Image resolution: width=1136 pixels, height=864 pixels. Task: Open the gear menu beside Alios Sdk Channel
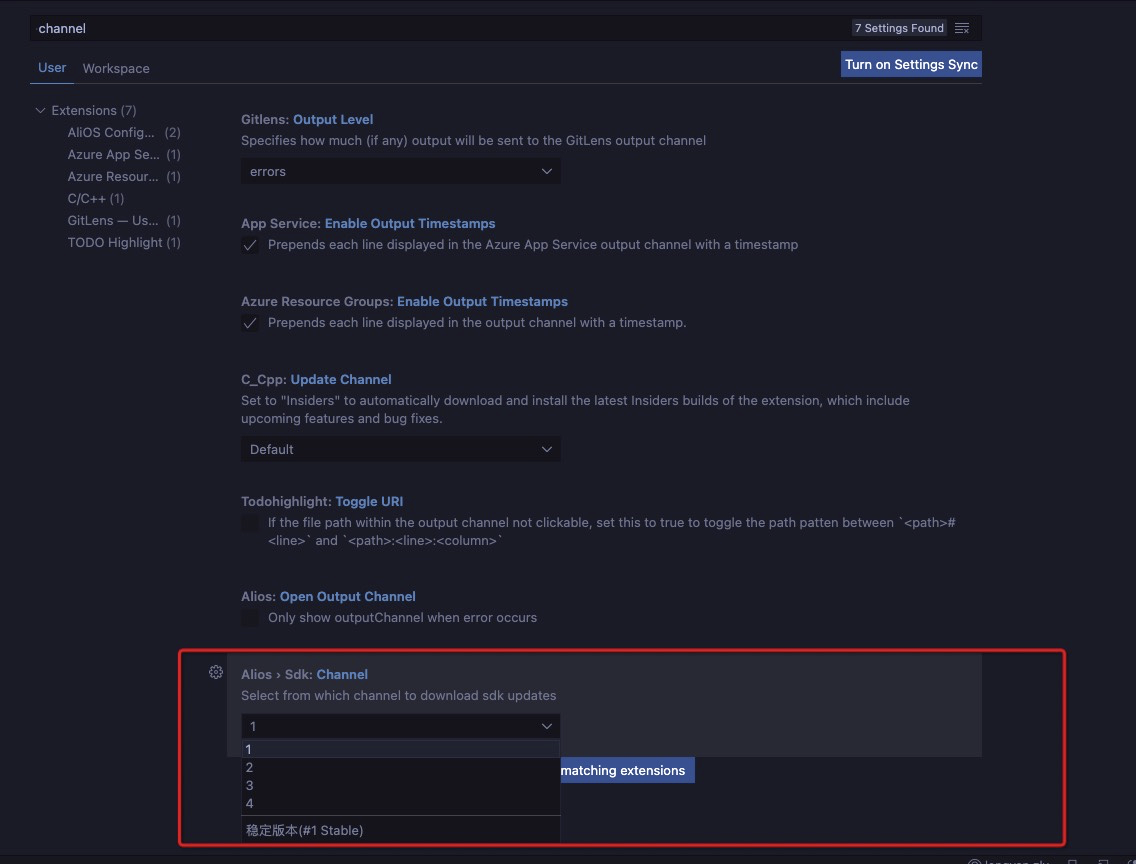(x=216, y=673)
